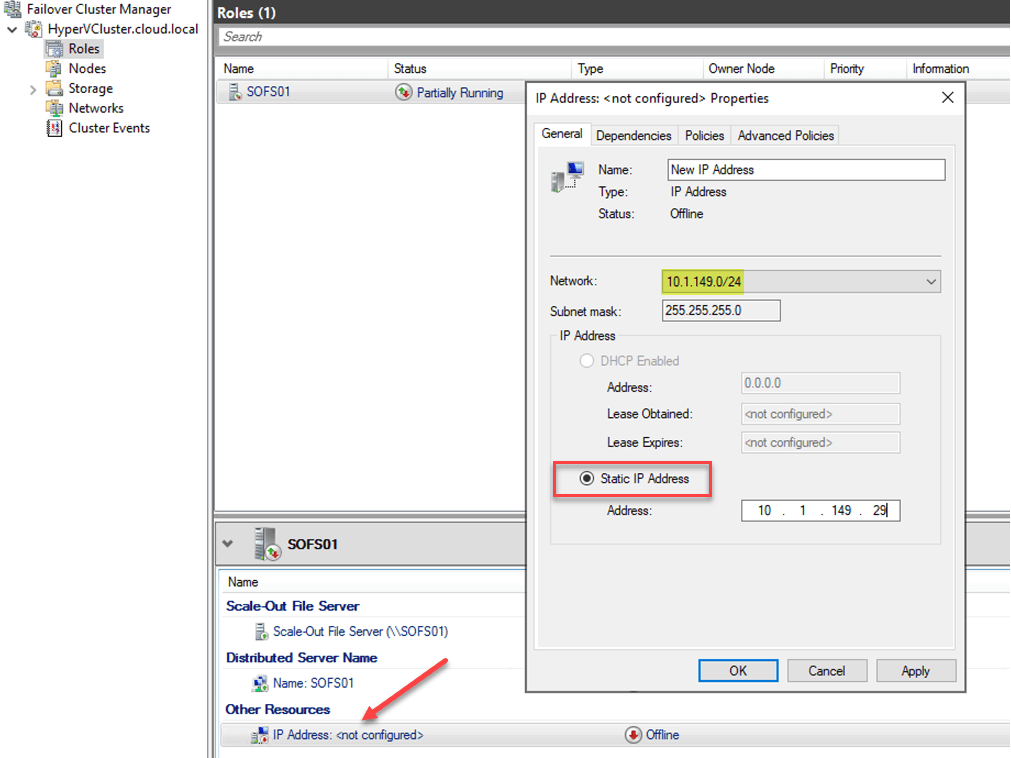Open the Policies tab
1011x758 pixels.
(x=704, y=135)
